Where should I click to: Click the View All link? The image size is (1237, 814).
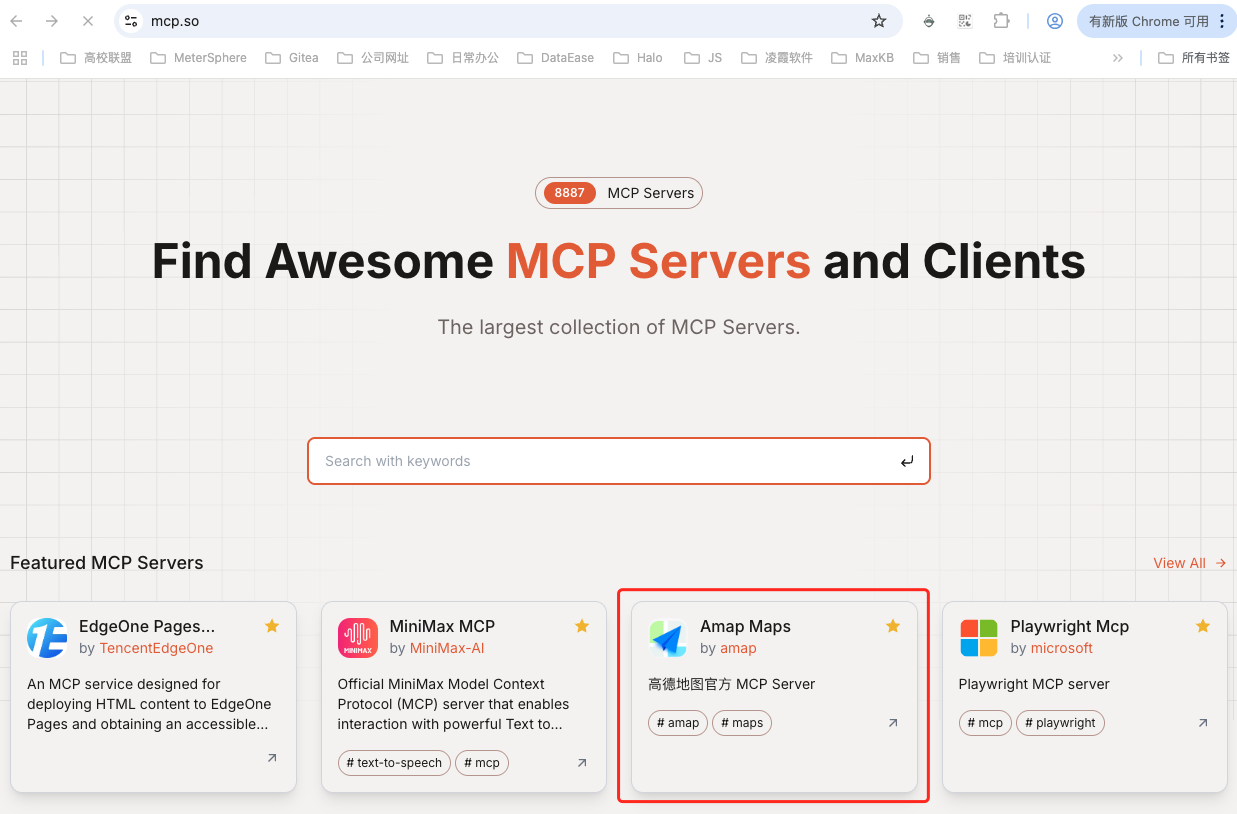tap(1180, 563)
